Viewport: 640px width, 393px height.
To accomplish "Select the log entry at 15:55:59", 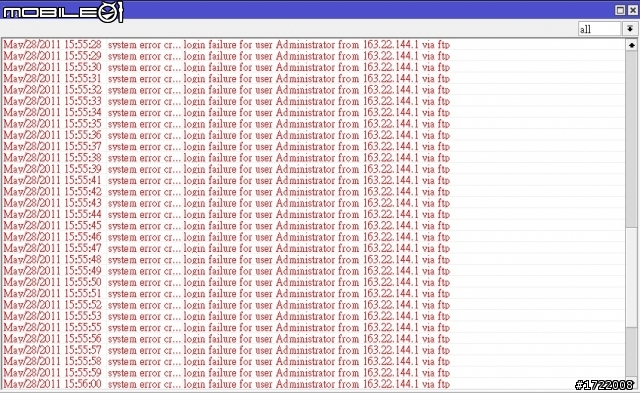I will (x=313, y=373).
